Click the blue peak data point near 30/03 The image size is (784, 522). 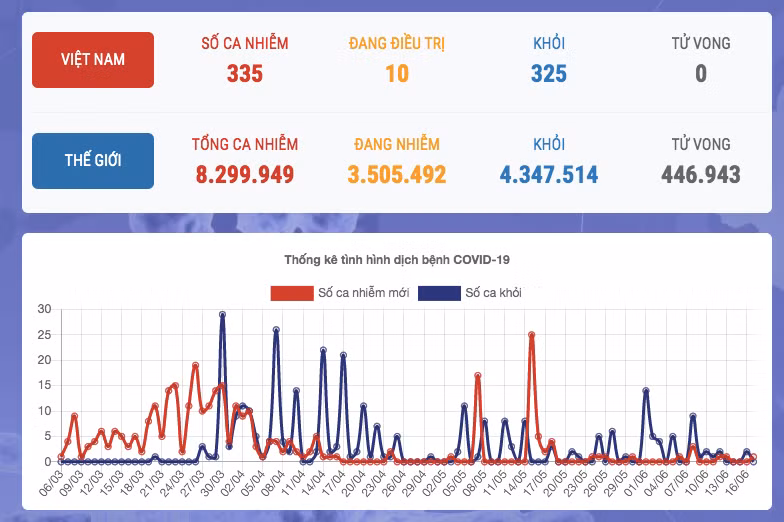pos(222,314)
